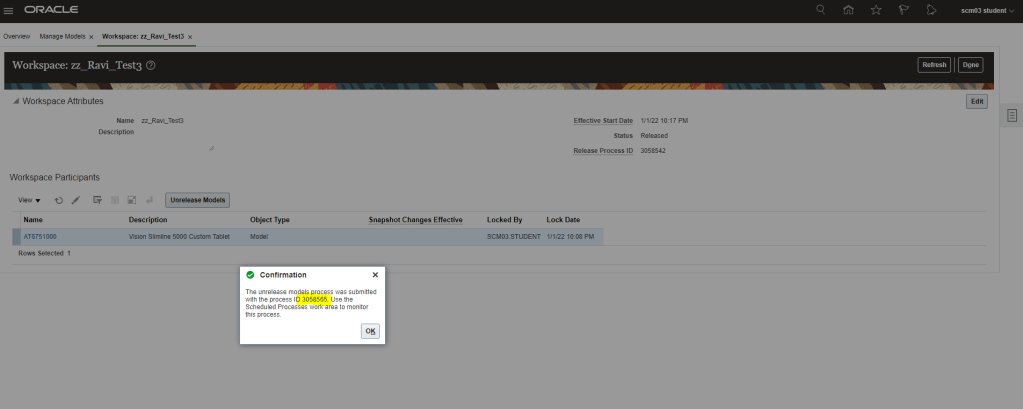The image size is (1023, 409).
Task: Open the Watchlist flag icon
Action: 903,10
